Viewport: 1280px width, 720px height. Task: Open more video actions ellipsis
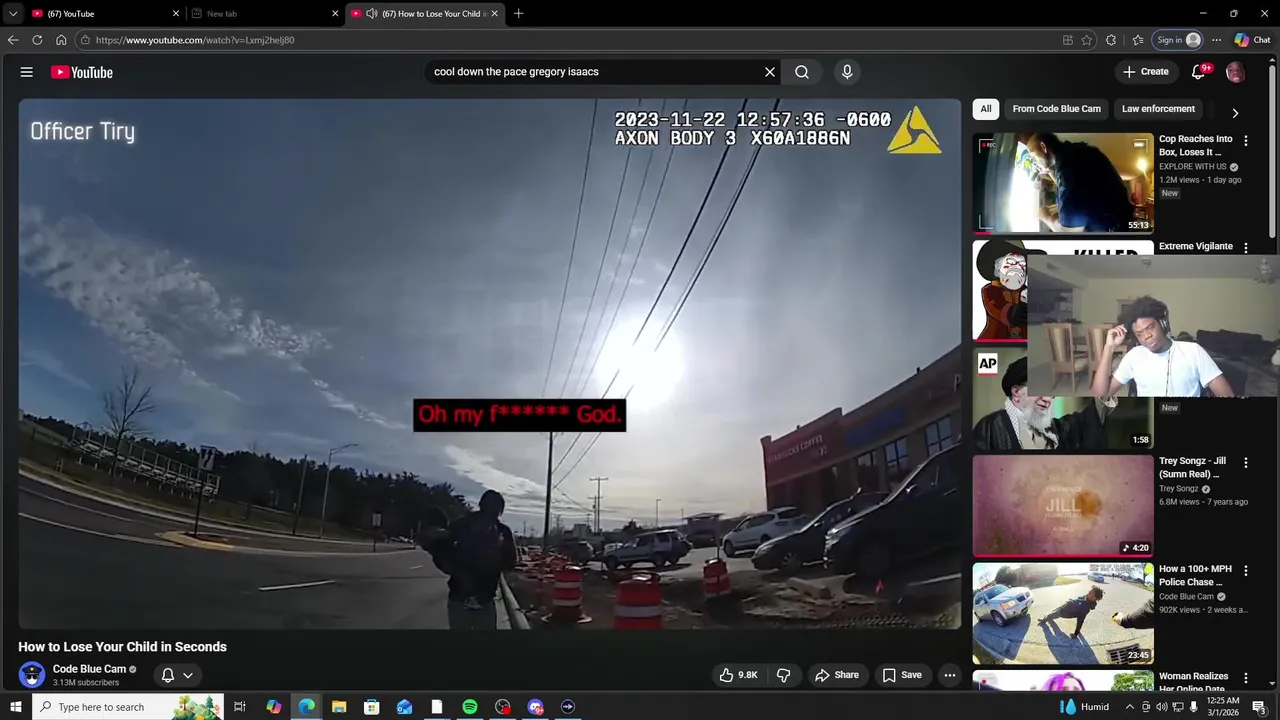click(950, 675)
